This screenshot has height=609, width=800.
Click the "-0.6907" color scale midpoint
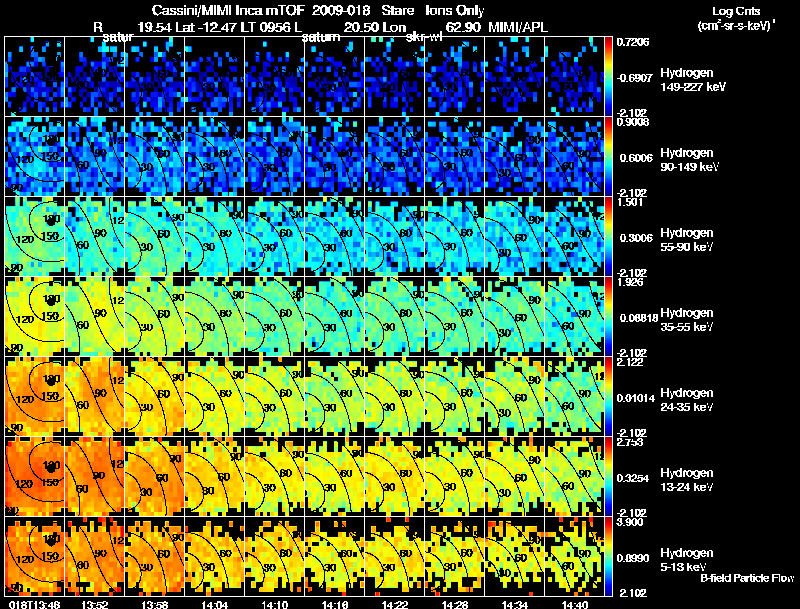click(x=635, y=78)
